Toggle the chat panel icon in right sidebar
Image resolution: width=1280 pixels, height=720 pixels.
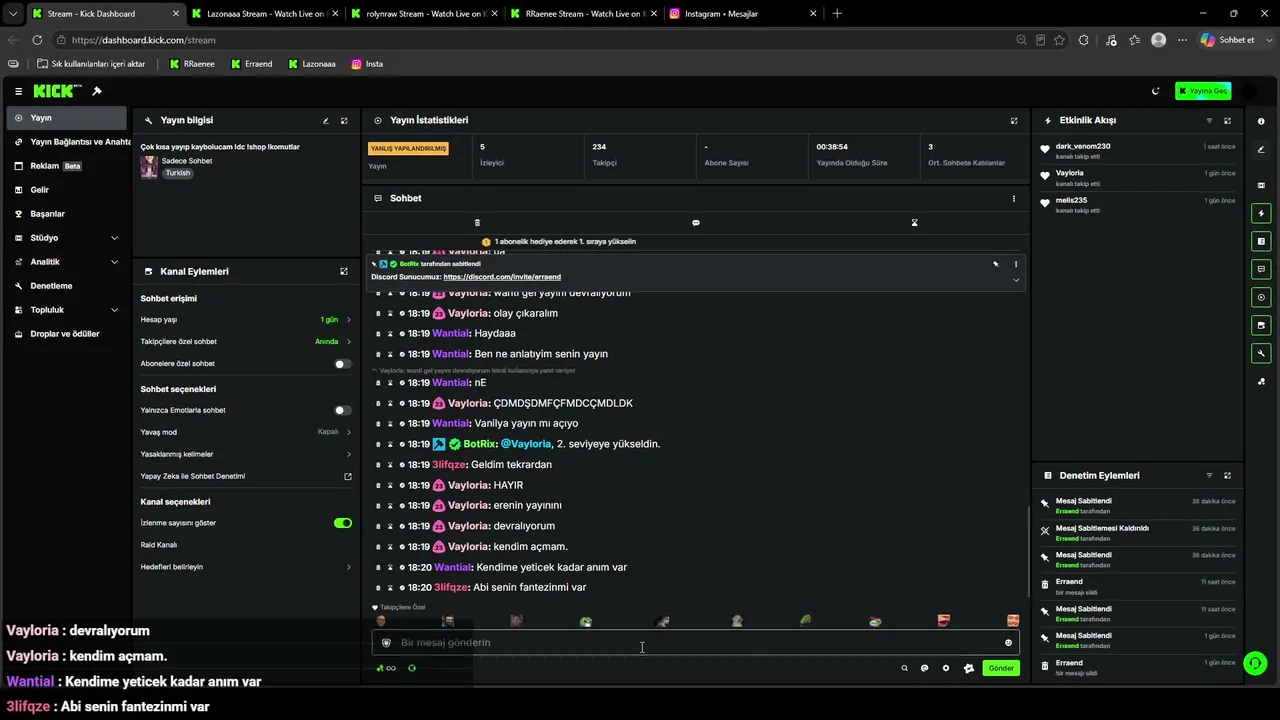click(1261, 269)
